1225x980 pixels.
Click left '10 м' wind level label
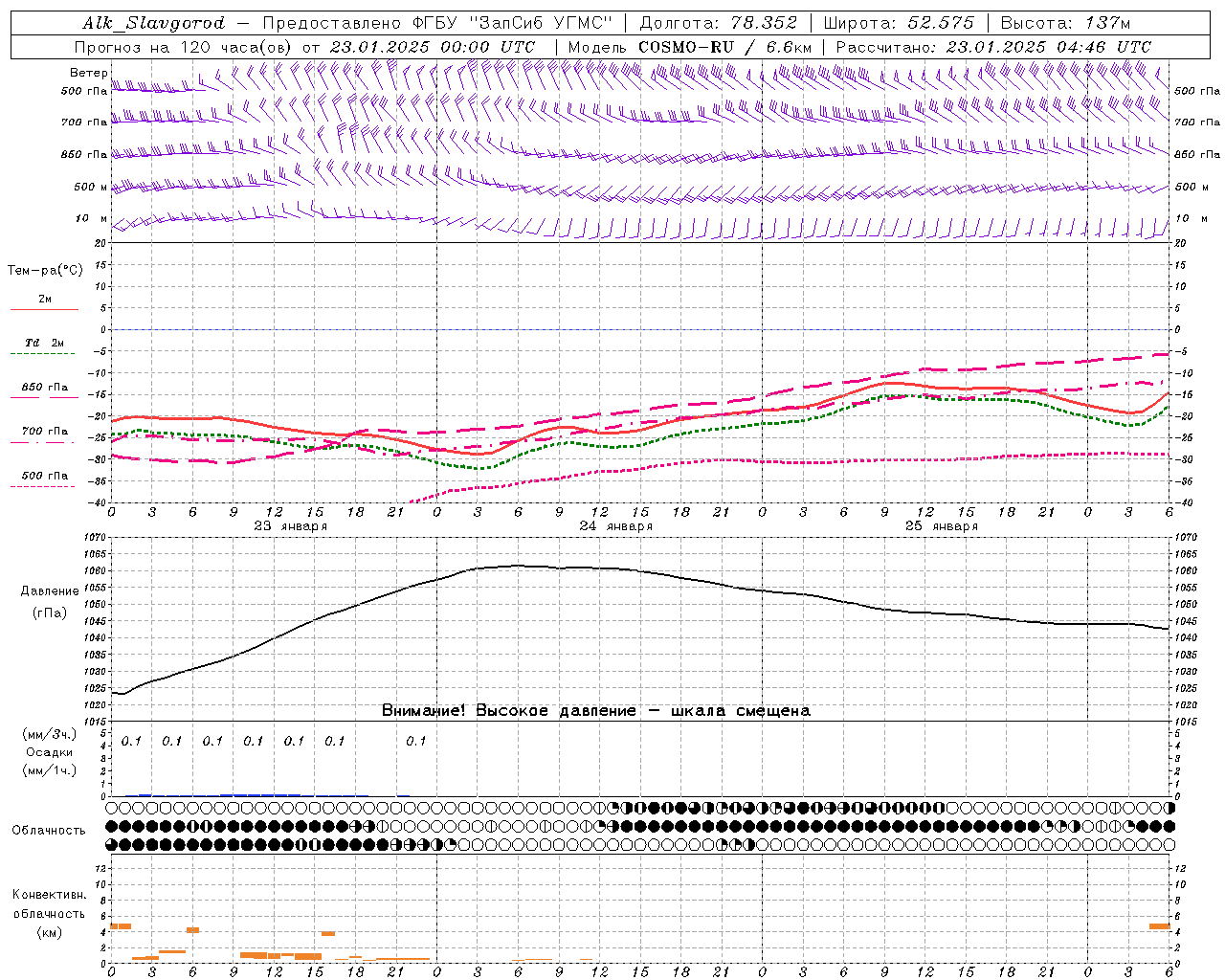pos(91,218)
